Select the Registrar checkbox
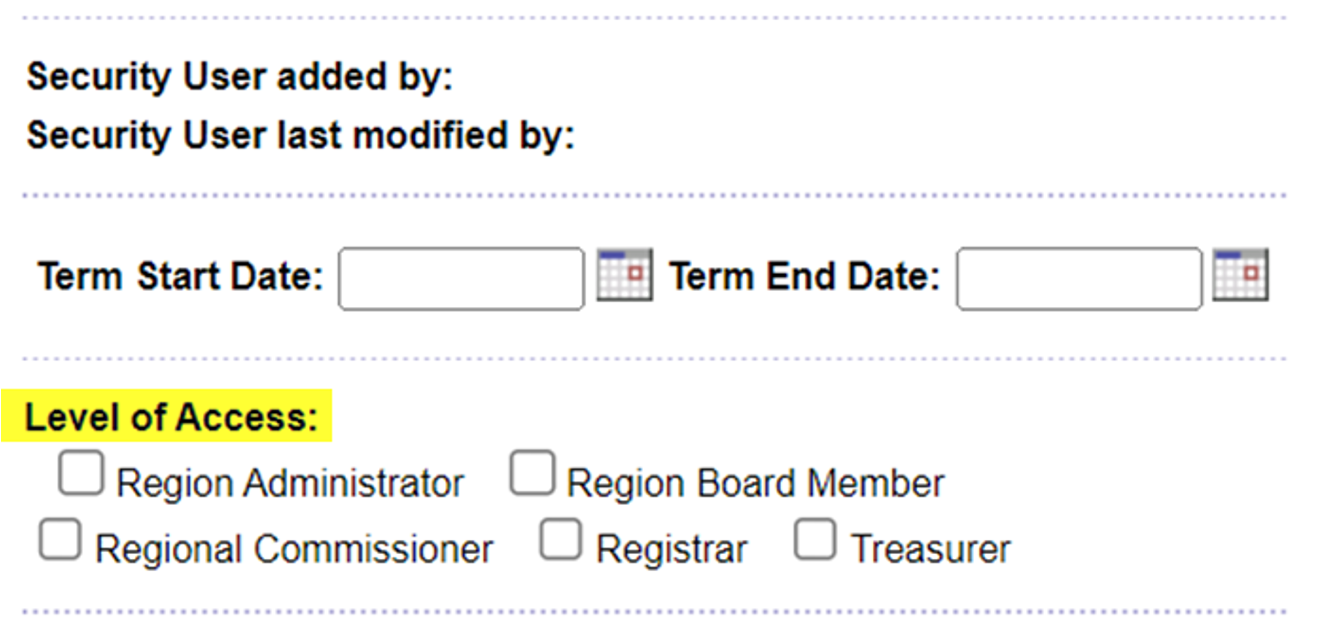The image size is (1338, 626). click(560, 540)
